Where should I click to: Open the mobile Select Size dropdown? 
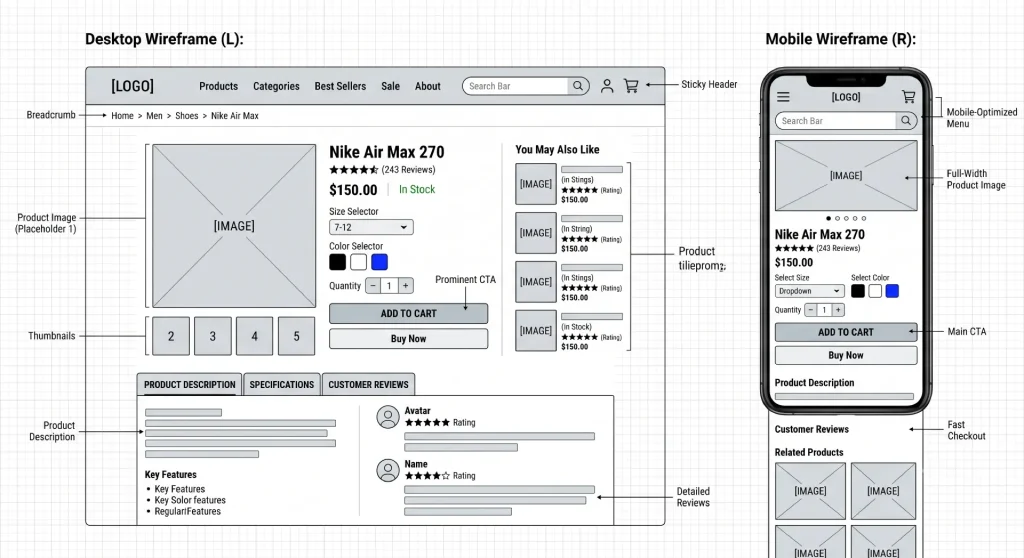(x=809, y=291)
